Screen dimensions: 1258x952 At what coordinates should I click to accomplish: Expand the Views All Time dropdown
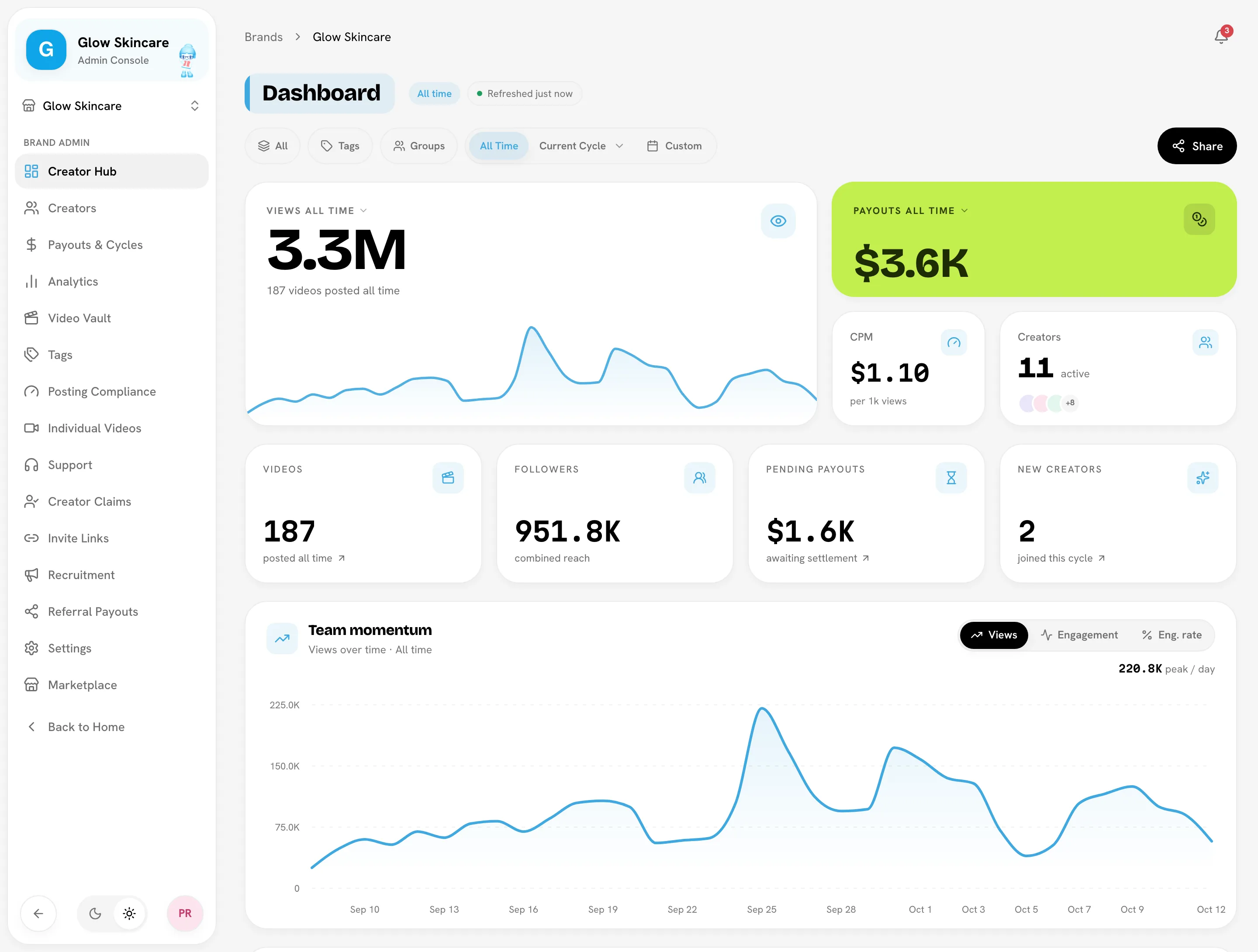[317, 210]
